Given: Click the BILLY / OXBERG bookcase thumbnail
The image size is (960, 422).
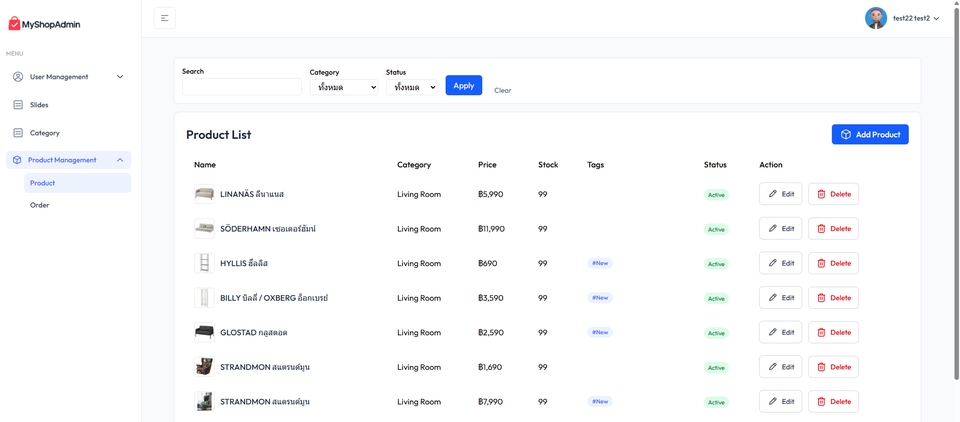Looking at the screenshot, I should point(204,298).
